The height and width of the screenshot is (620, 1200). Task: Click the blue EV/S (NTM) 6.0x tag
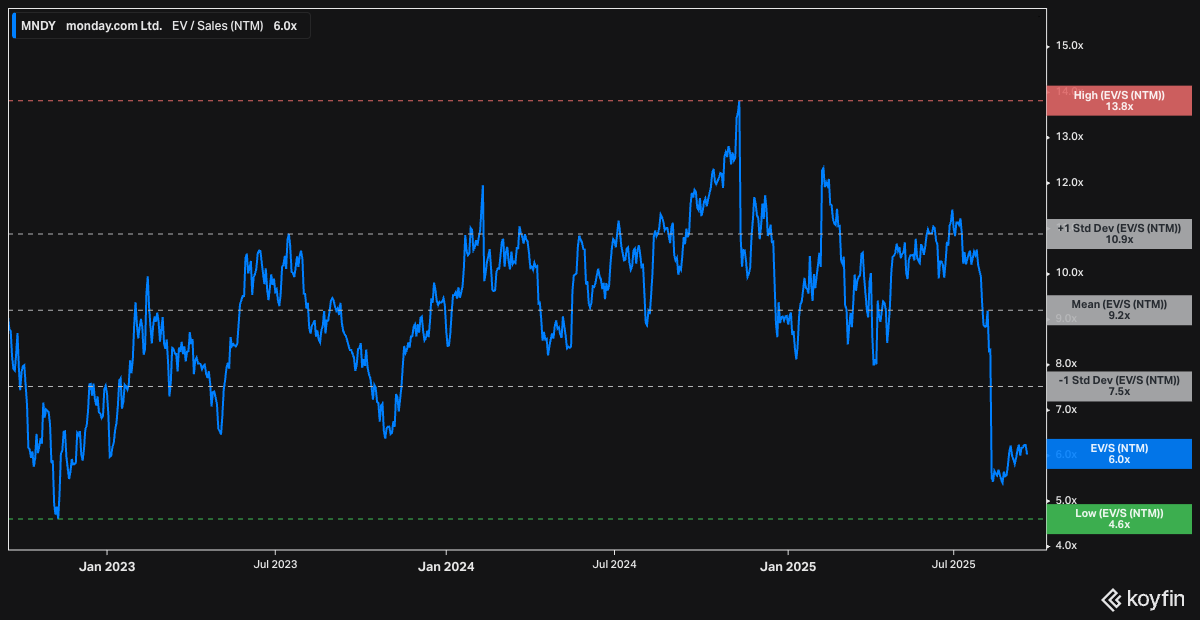pyautogui.click(x=1119, y=454)
